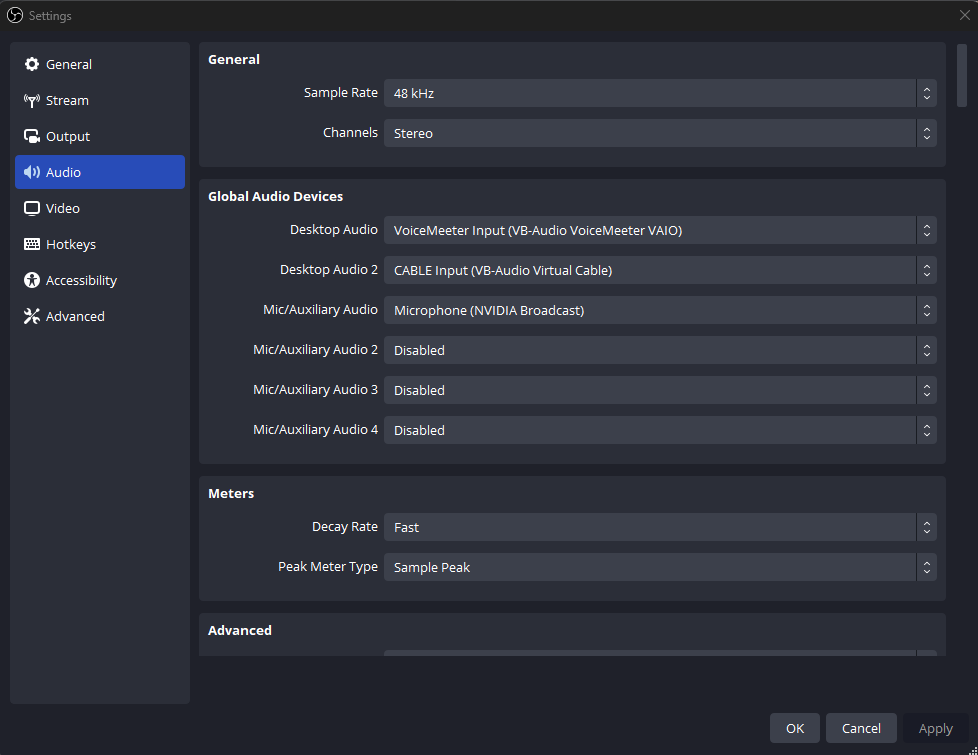
Task: Change the Mic/Auxiliary Audio device
Action: (x=660, y=310)
